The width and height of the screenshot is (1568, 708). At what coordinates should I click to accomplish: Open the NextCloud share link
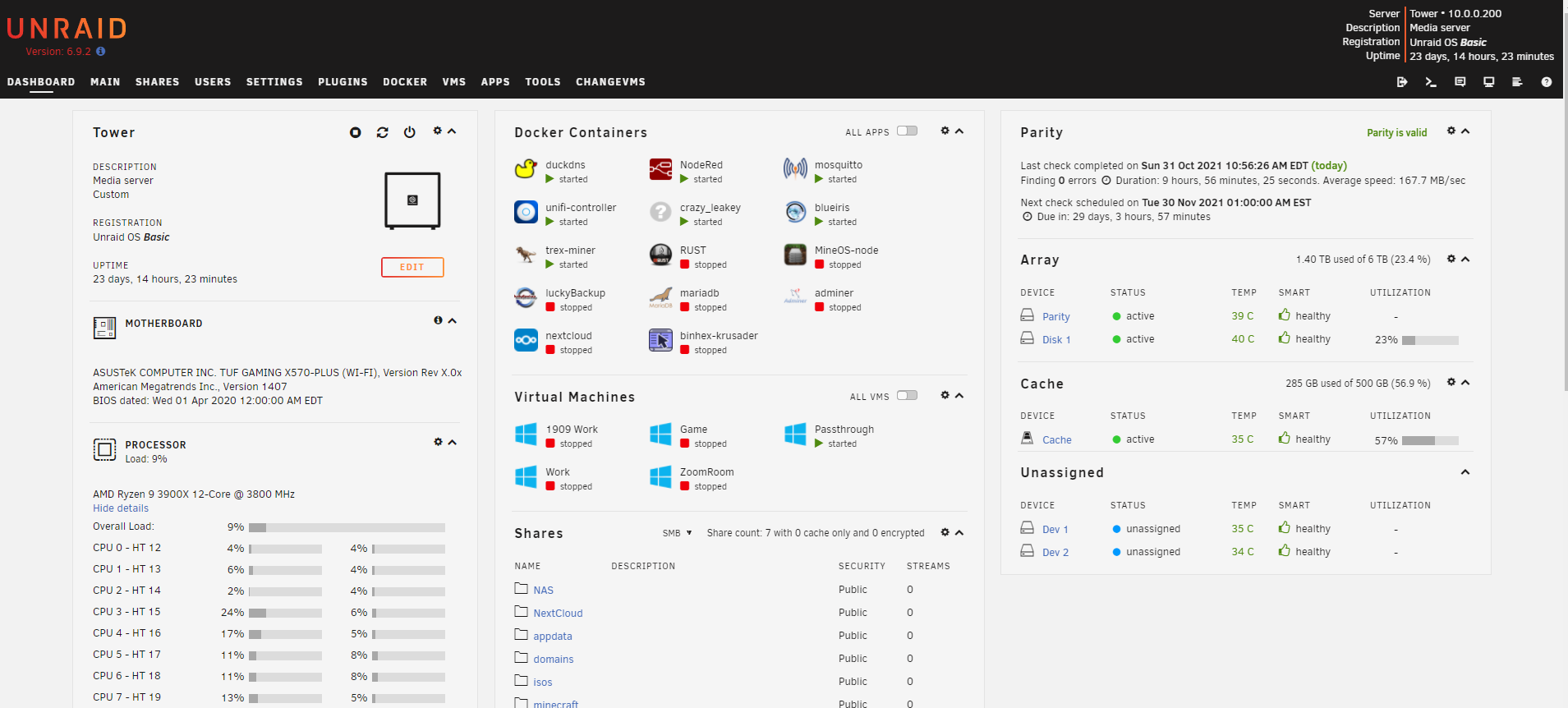558,614
